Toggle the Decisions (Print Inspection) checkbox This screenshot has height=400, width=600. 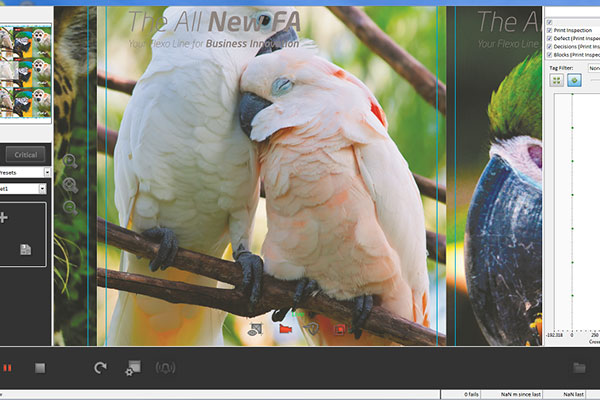click(x=549, y=46)
